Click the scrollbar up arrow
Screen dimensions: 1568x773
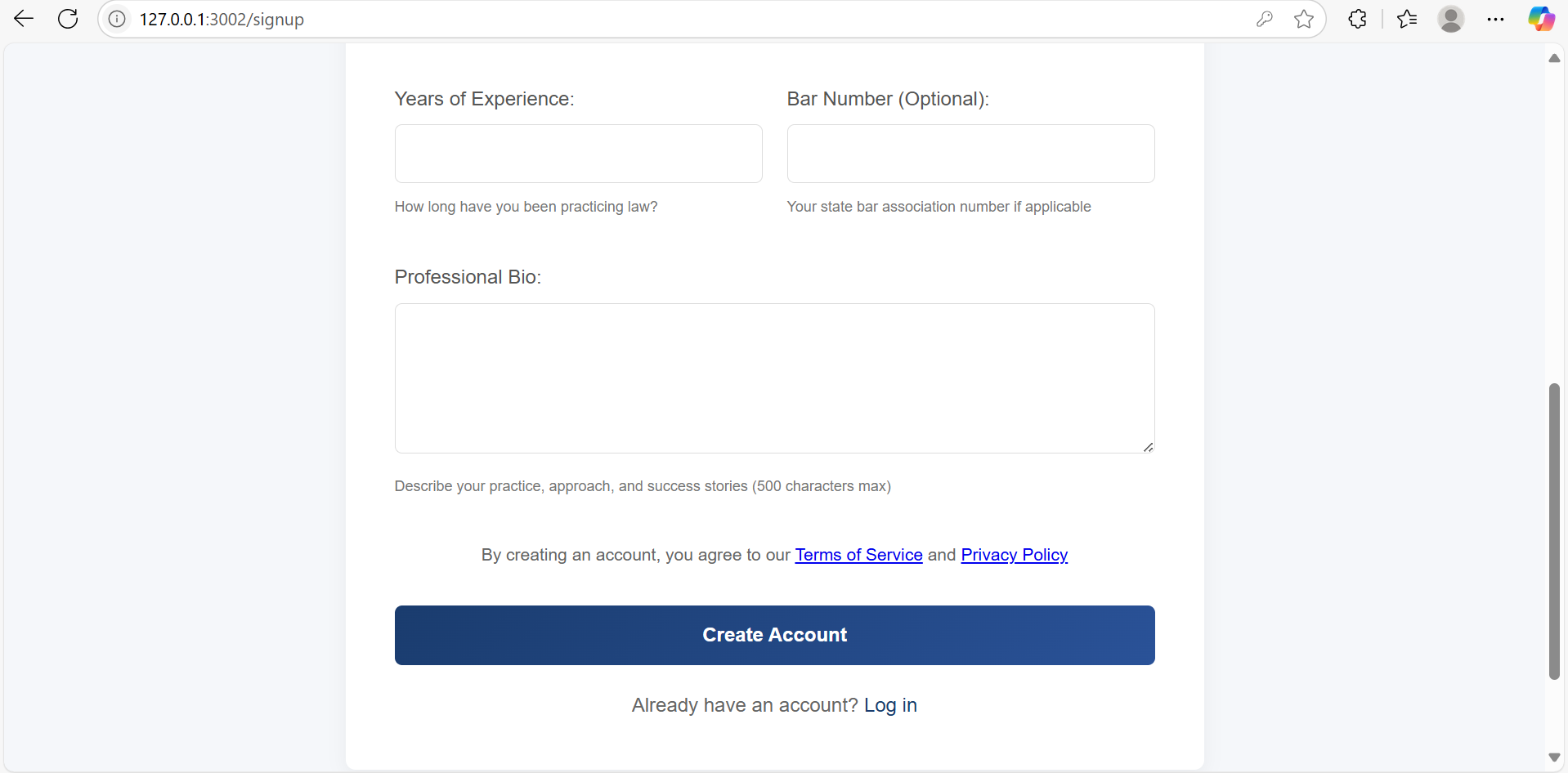[1554, 58]
